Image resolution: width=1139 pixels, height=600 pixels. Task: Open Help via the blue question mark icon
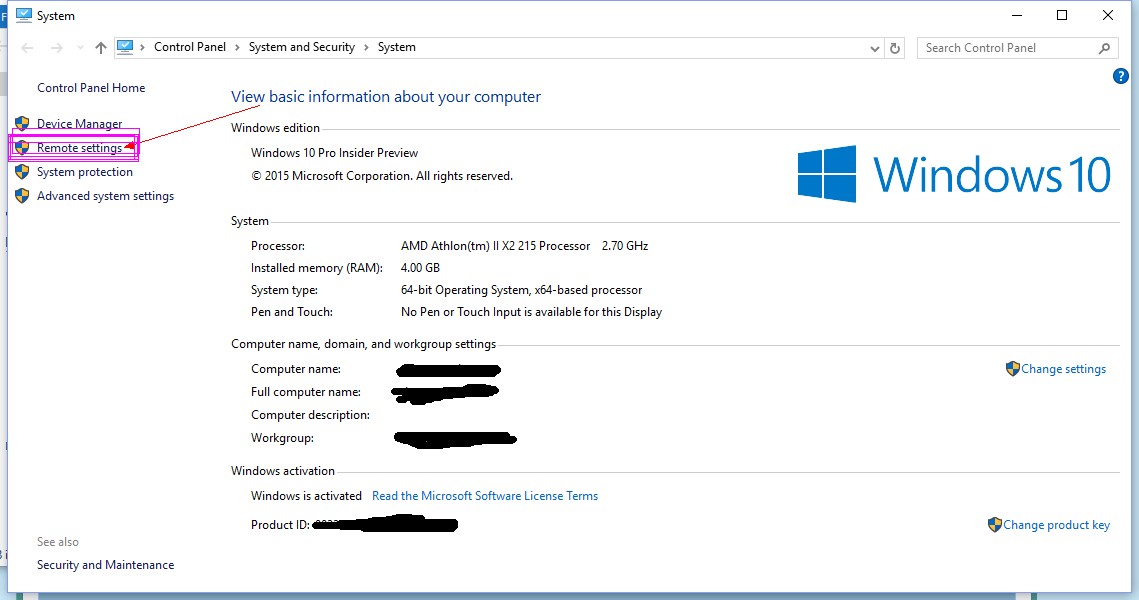click(x=1121, y=76)
